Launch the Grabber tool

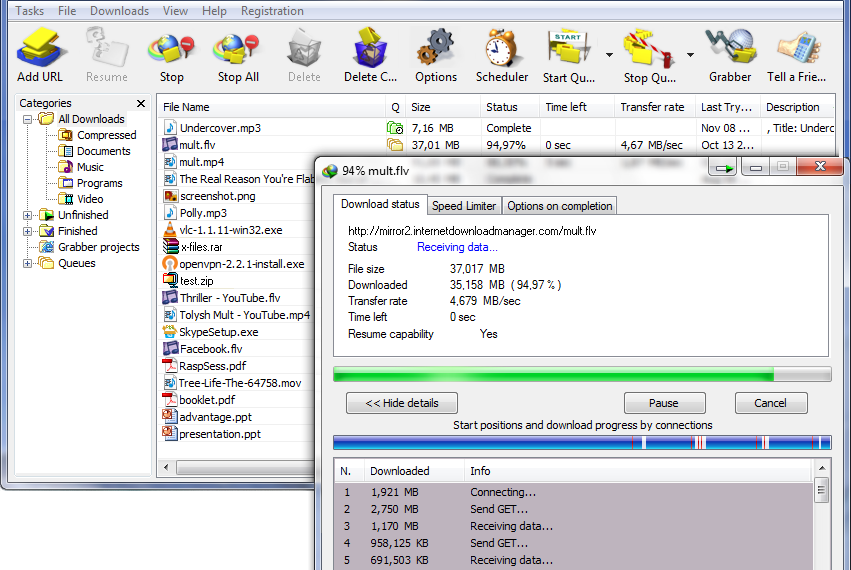click(729, 50)
